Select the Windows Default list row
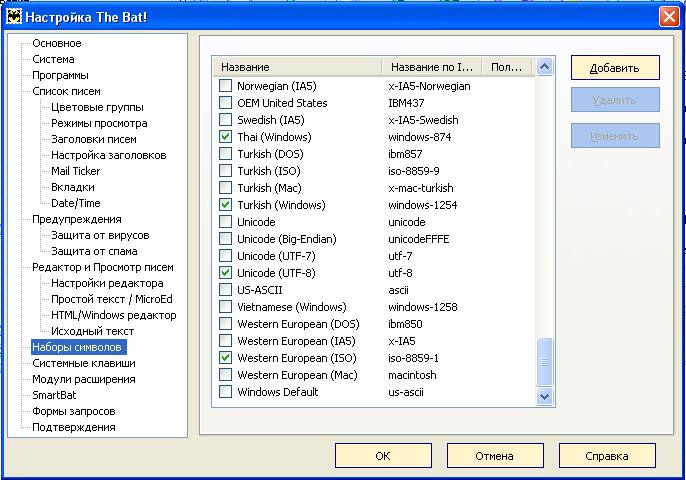 point(374,392)
